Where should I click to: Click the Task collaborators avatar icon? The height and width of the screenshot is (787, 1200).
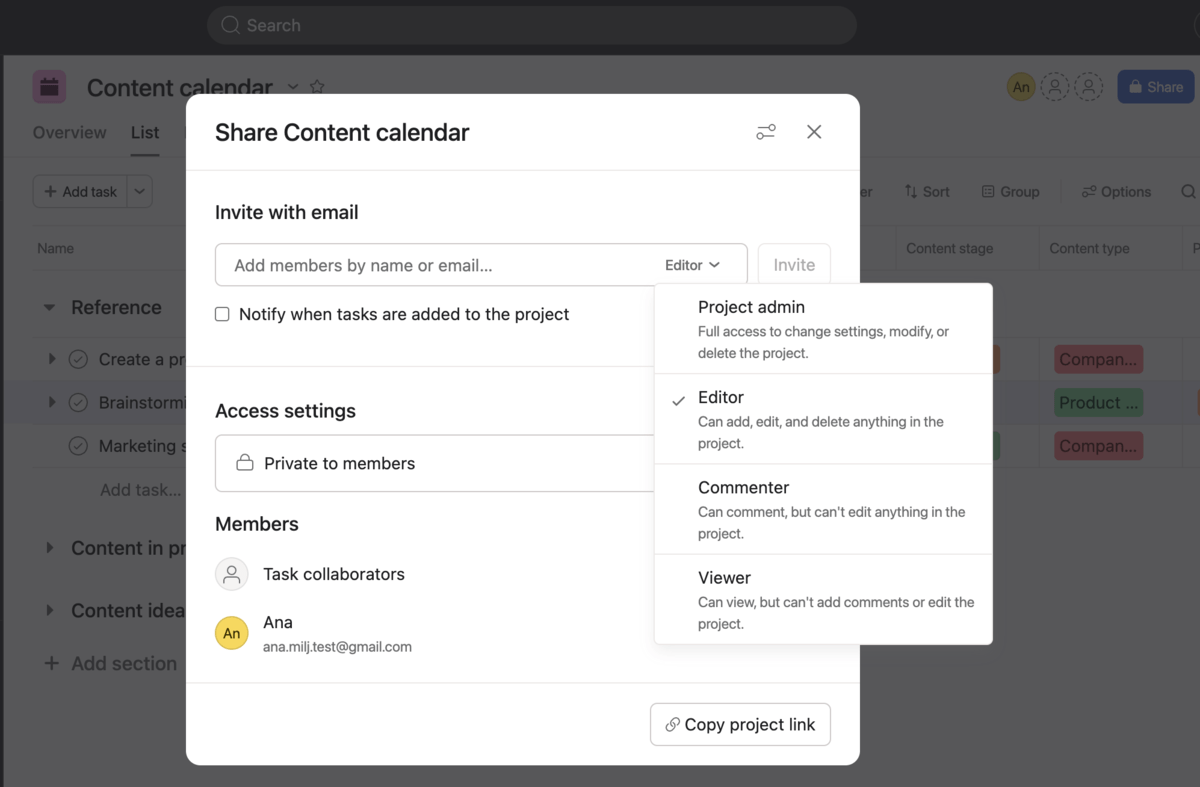click(x=231, y=574)
